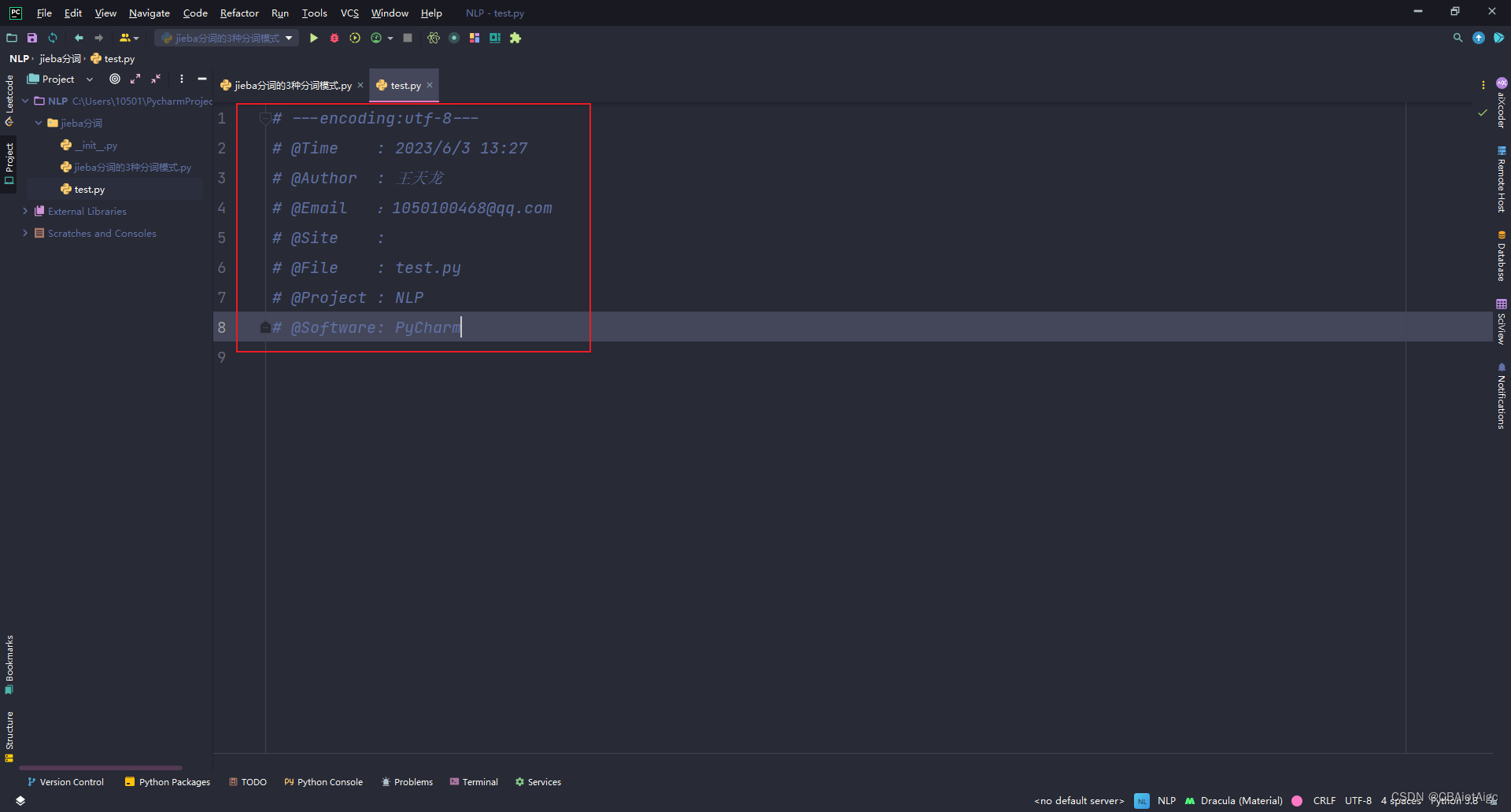The height and width of the screenshot is (812, 1511).
Task: Open the Navigate menu
Action: pos(150,13)
